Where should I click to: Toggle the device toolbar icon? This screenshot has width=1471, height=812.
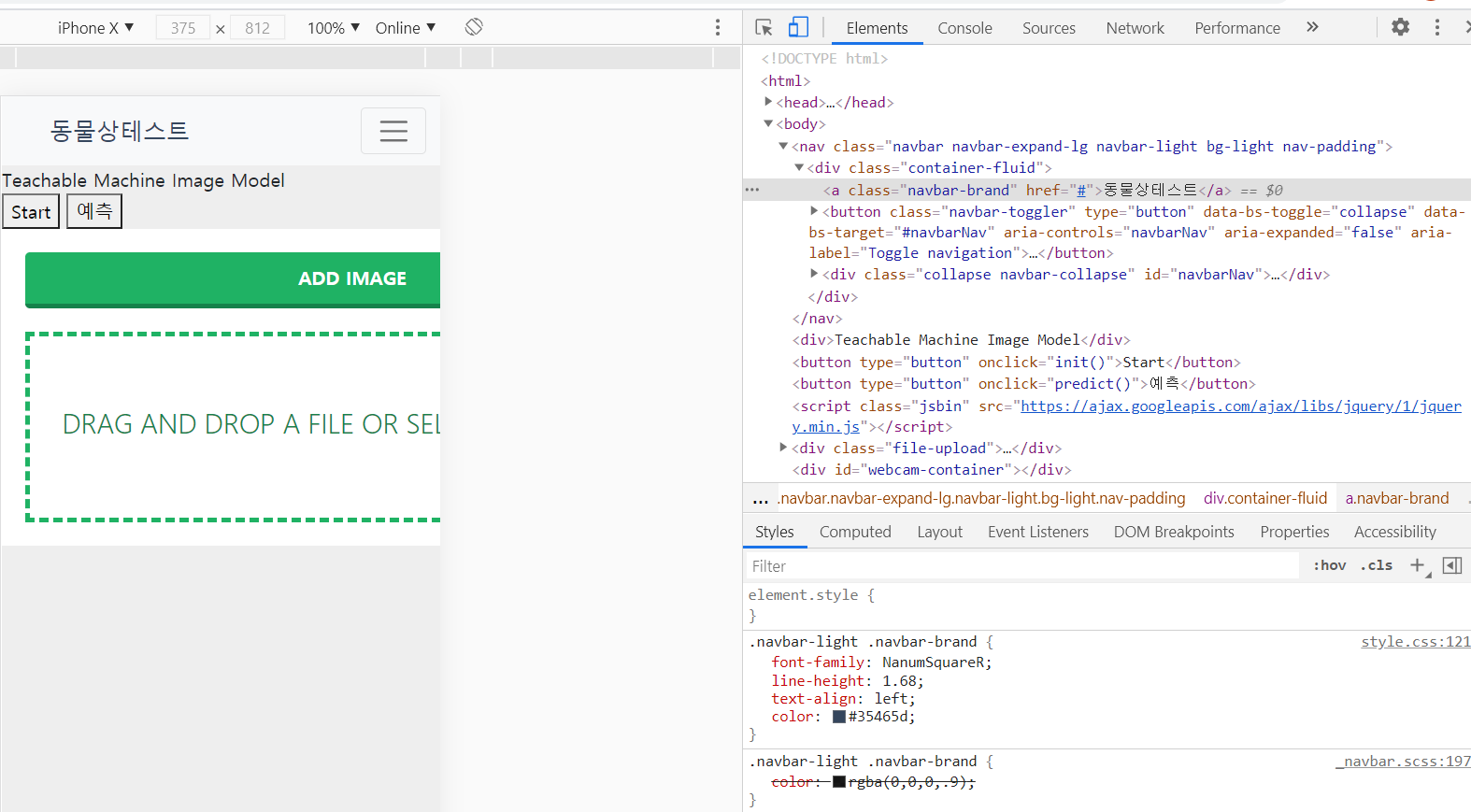point(798,27)
